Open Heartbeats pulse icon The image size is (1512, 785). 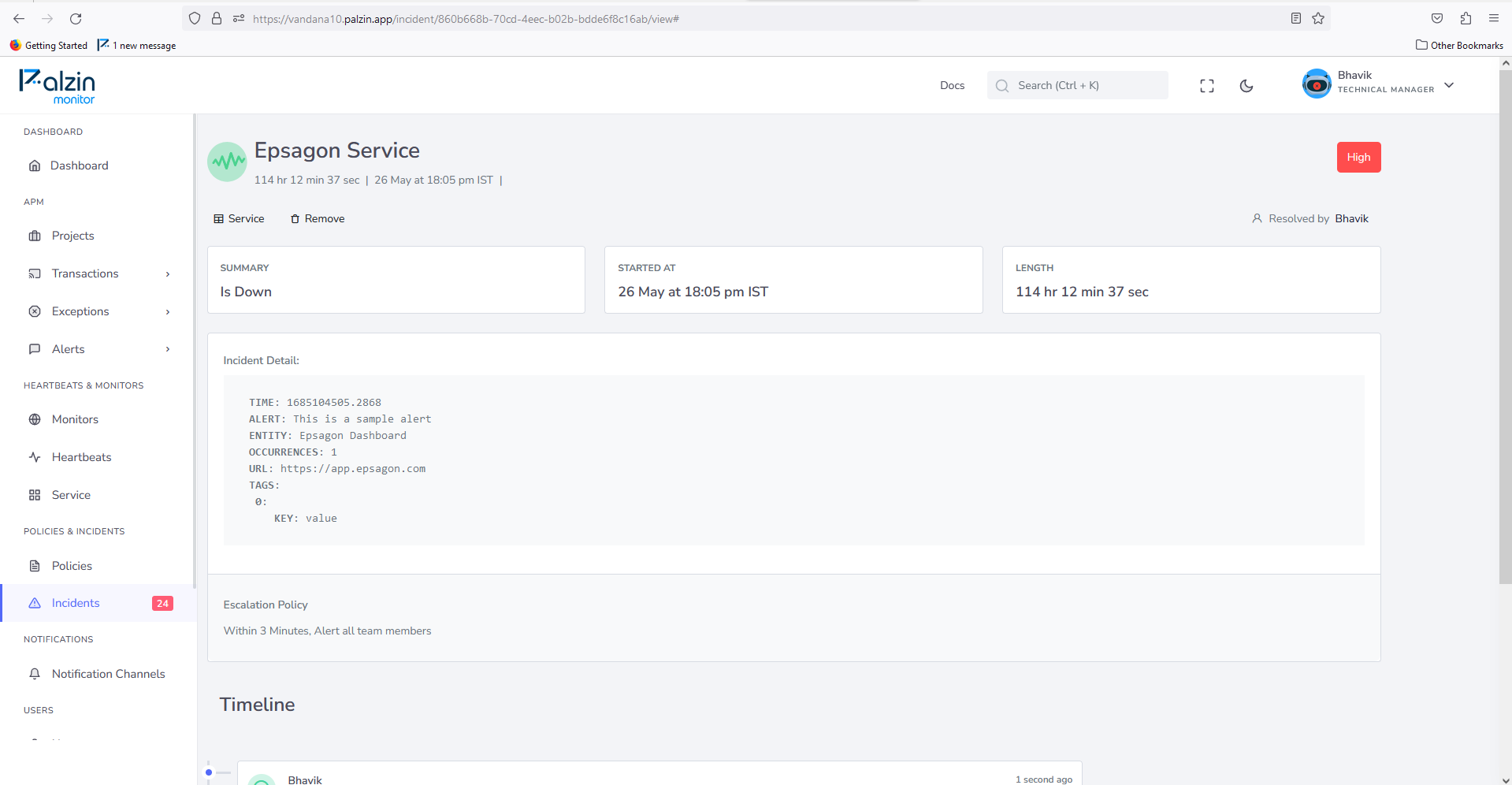(x=35, y=457)
